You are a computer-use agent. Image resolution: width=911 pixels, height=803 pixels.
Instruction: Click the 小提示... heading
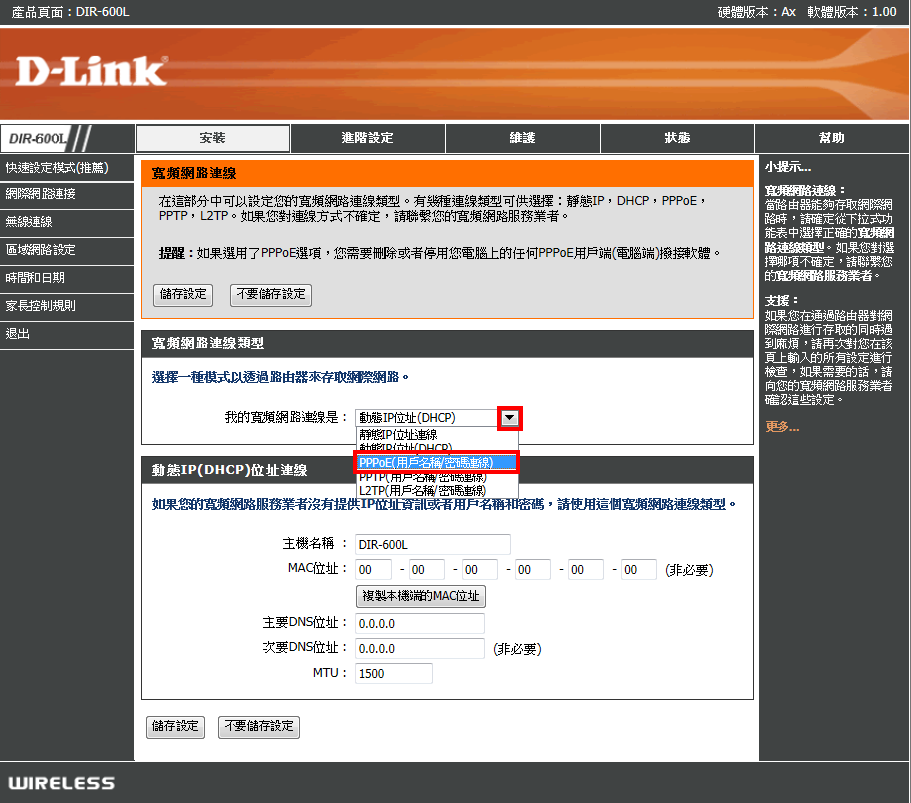(x=788, y=167)
